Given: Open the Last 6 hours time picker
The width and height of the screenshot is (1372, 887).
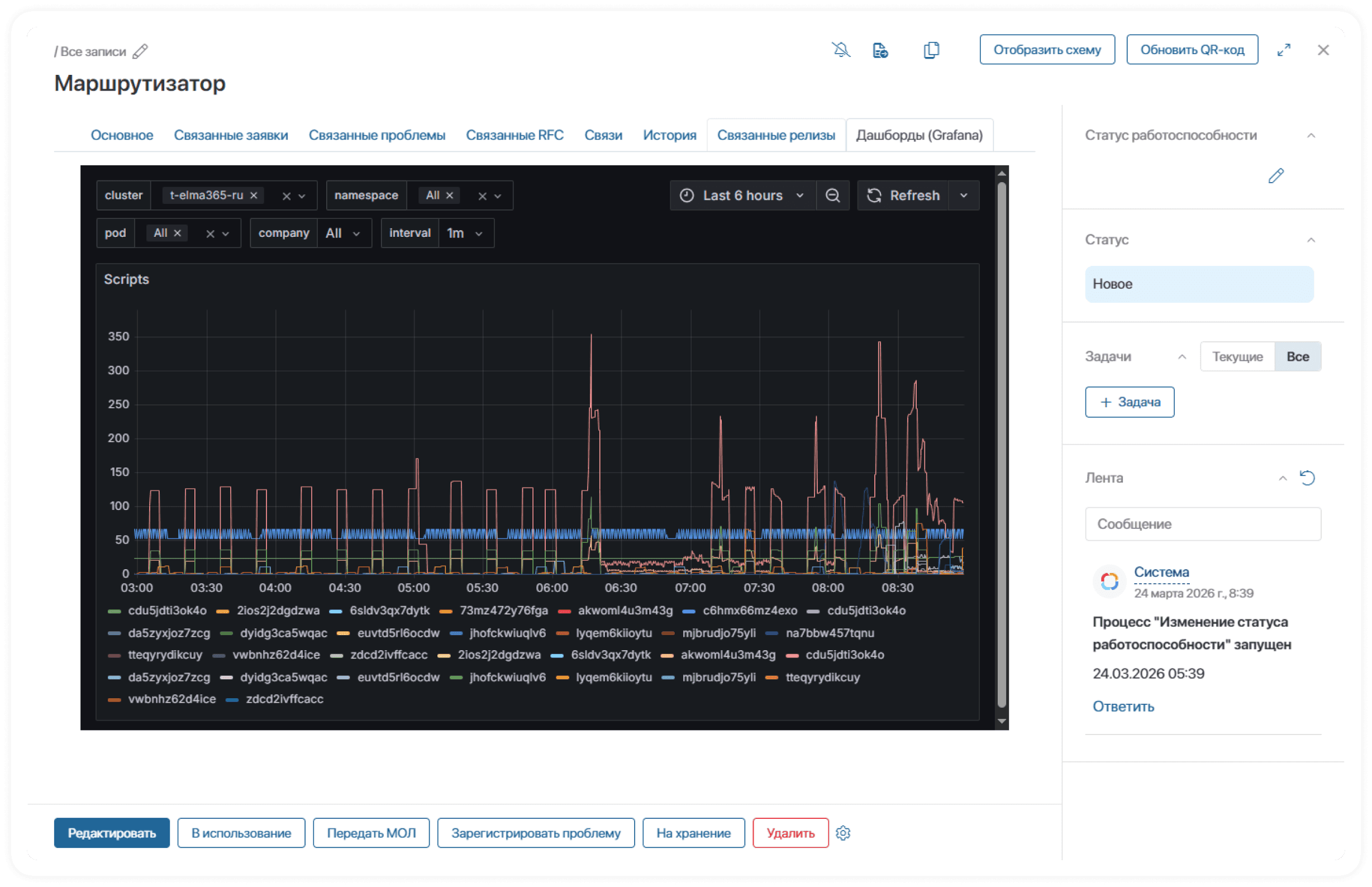Looking at the screenshot, I should point(742,195).
